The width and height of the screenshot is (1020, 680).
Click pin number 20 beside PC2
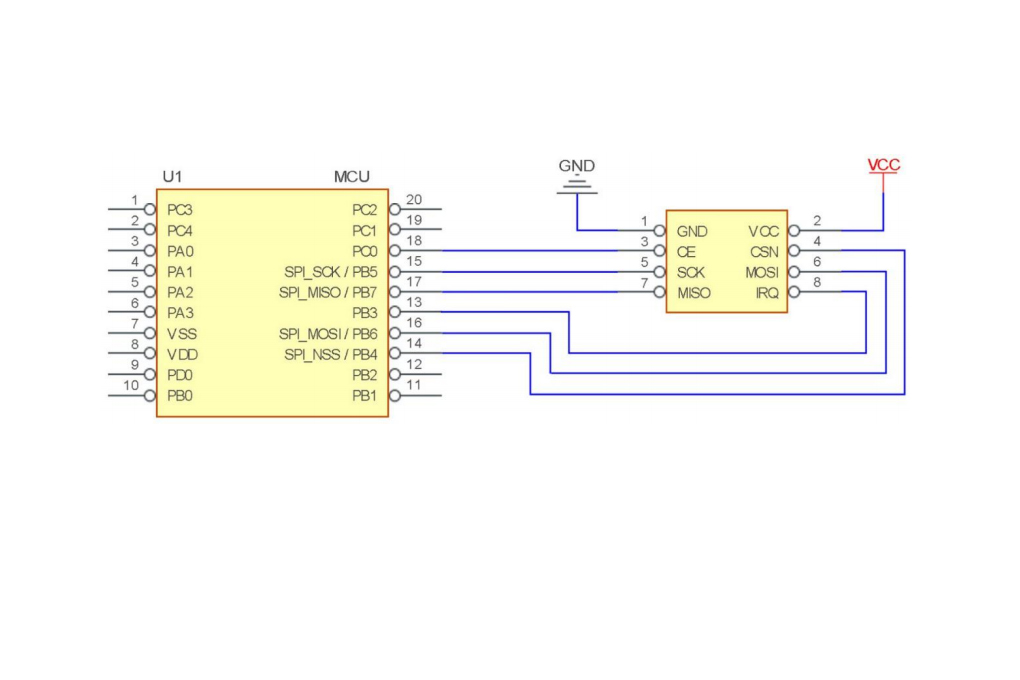point(414,200)
